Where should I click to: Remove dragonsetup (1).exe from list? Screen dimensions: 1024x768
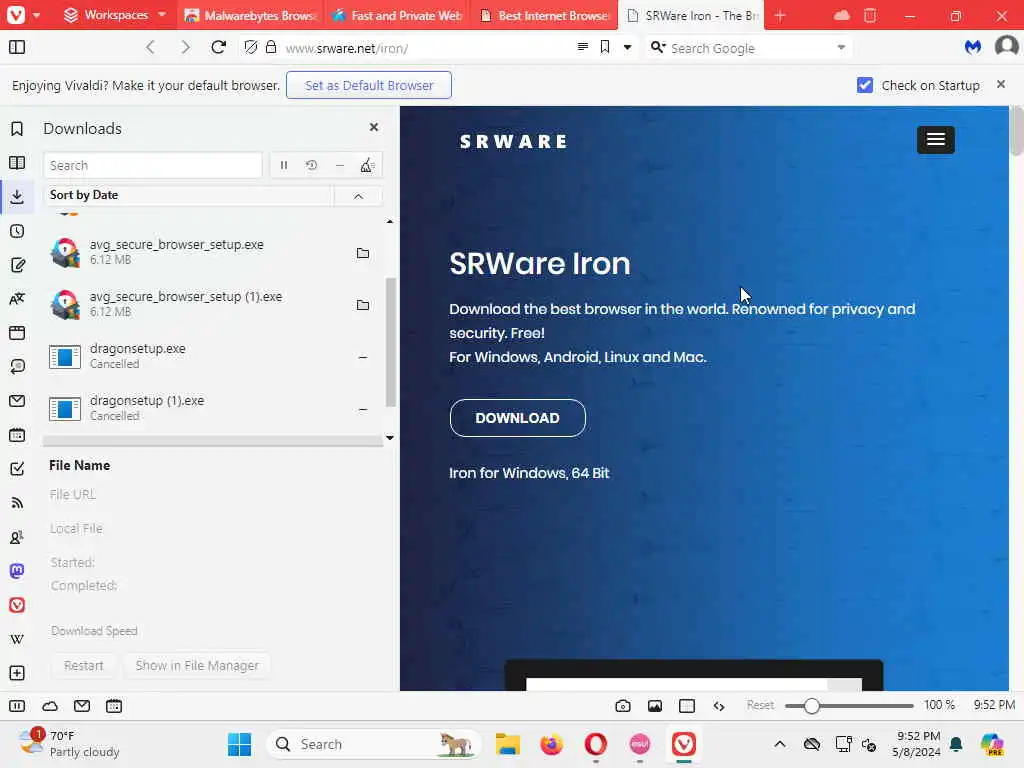pyautogui.click(x=363, y=409)
